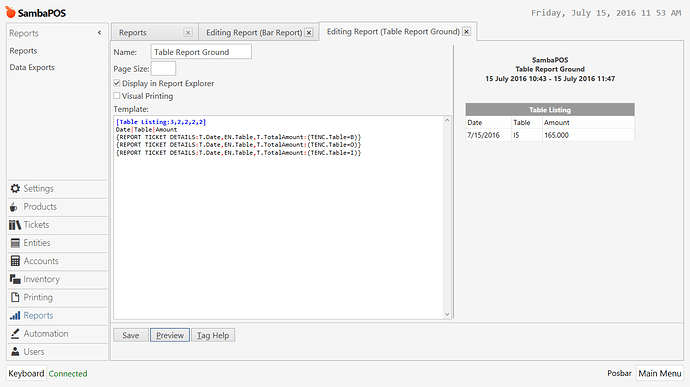Click the Printing page icon
The width and height of the screenshot is (690, 387).
point(15,297)
